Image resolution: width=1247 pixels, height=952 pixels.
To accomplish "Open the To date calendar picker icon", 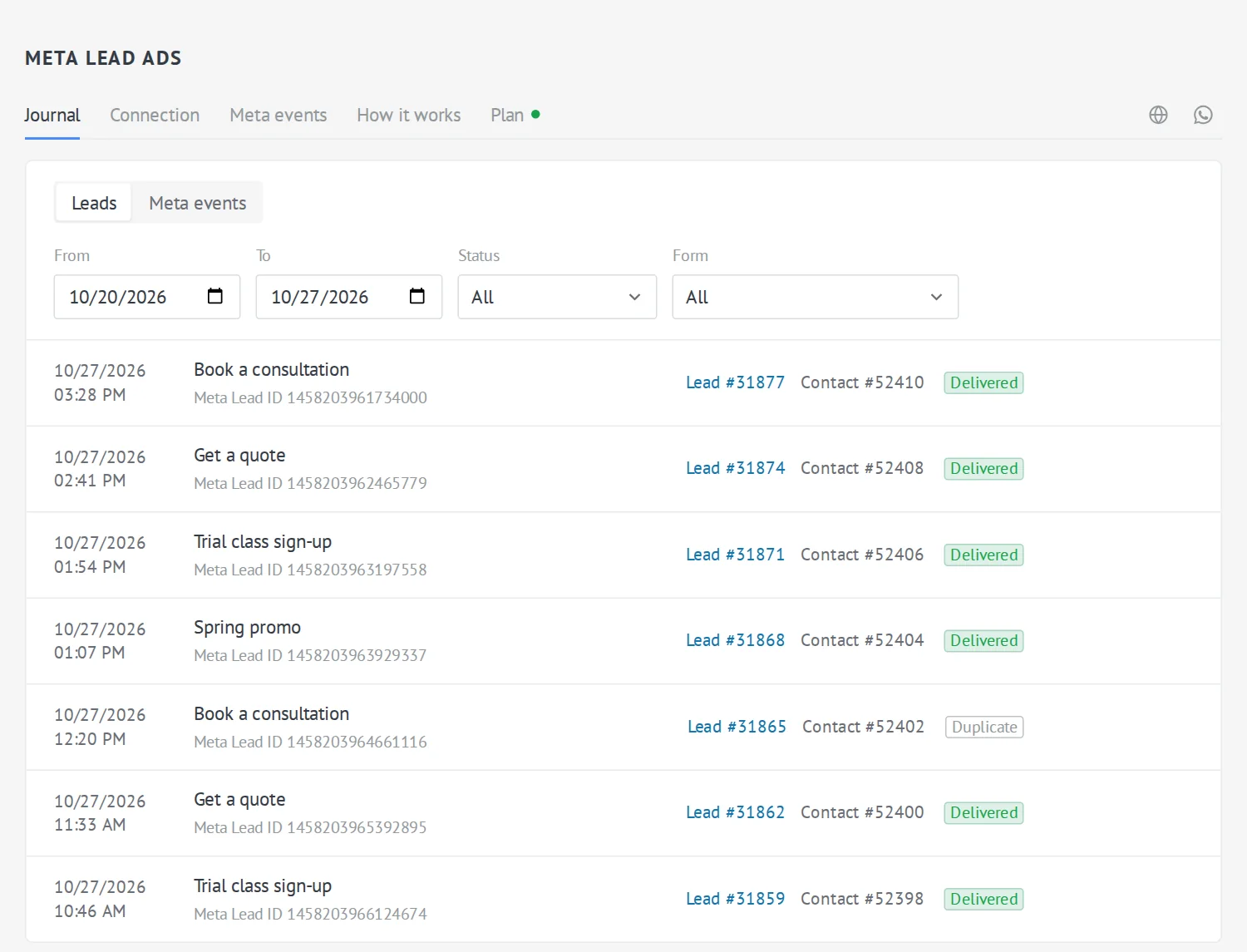I will (417, 296).
